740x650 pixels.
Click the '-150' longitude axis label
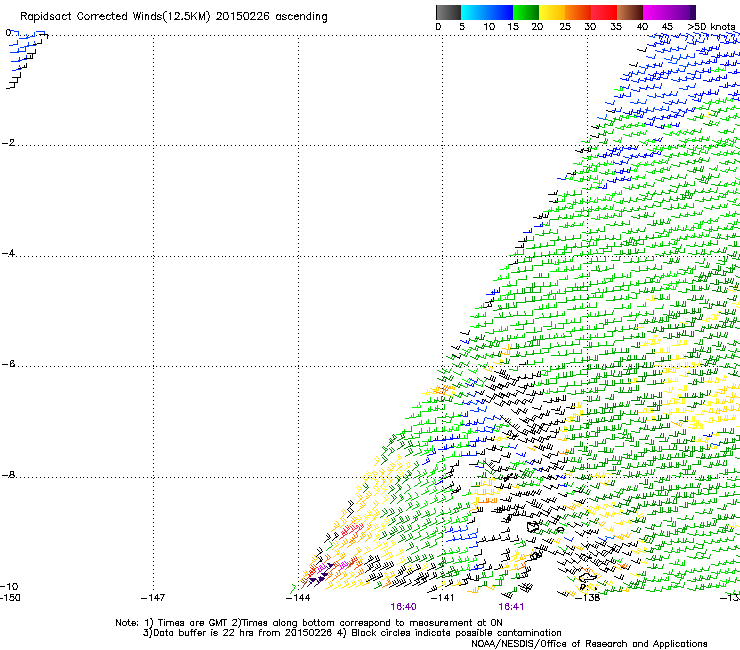(10, 598)
